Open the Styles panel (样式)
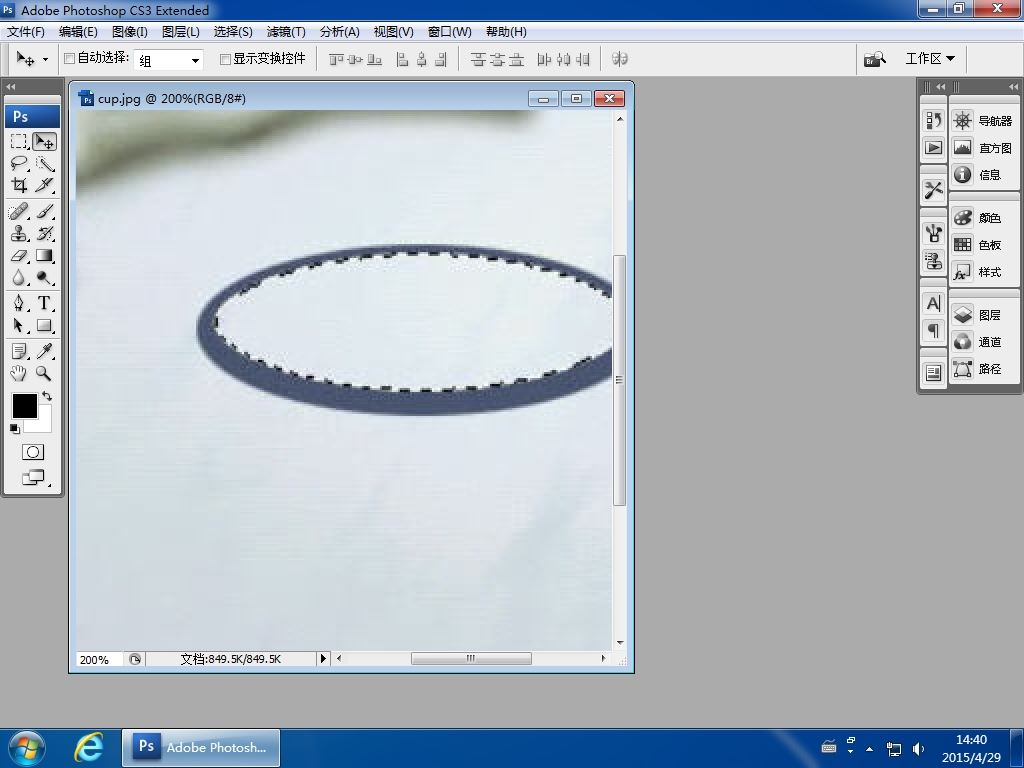The height and width of the screenshot is (768, 1024). (x=983, y=272)
